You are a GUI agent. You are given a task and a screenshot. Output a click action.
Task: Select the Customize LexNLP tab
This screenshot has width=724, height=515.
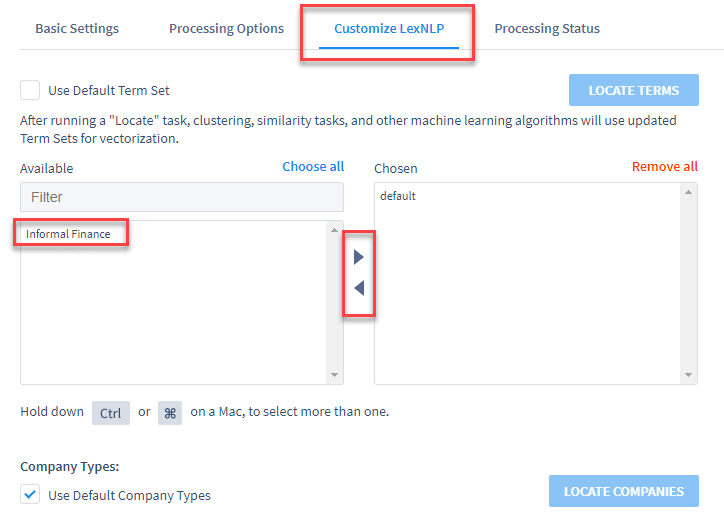click(x=389, y=29)
